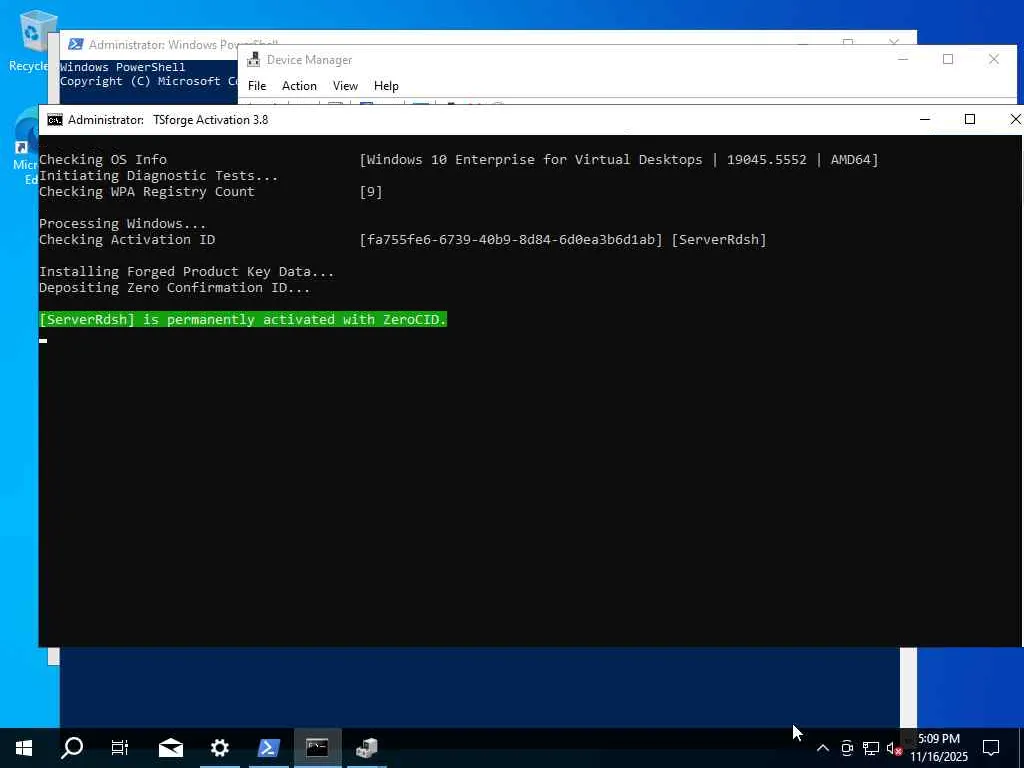
Task: Close the TSforge Activation window
Action: click(x=1014, y=120)
